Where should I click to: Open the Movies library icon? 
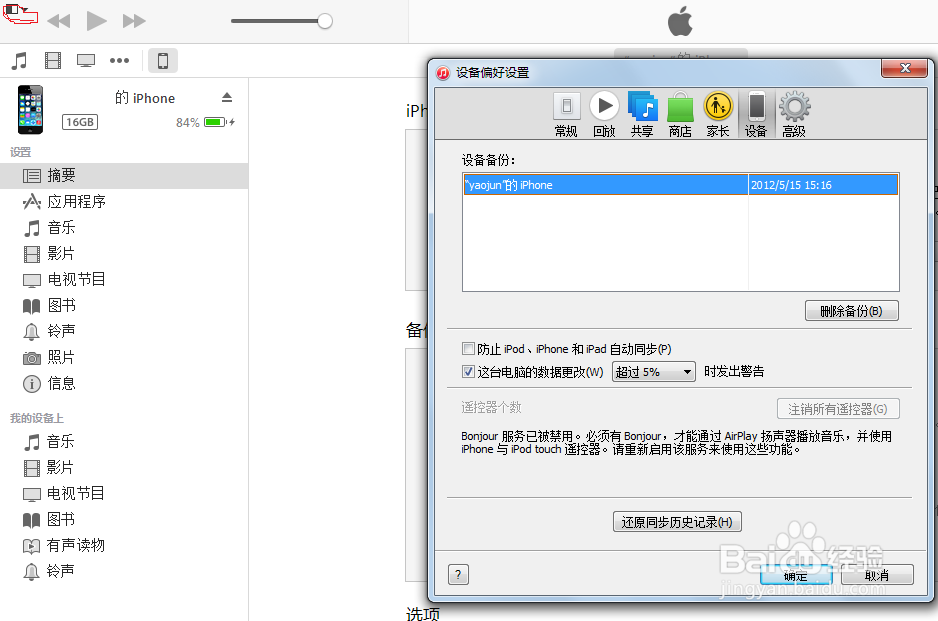coord(53,60)
